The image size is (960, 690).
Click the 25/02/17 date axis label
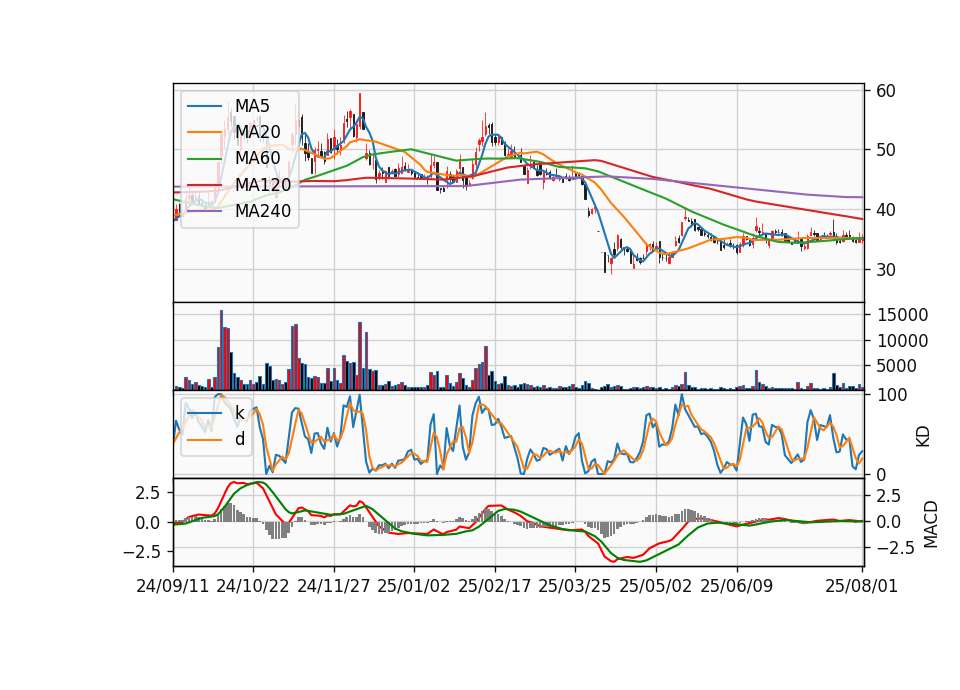pyautogui.click(x=495, y=586)
